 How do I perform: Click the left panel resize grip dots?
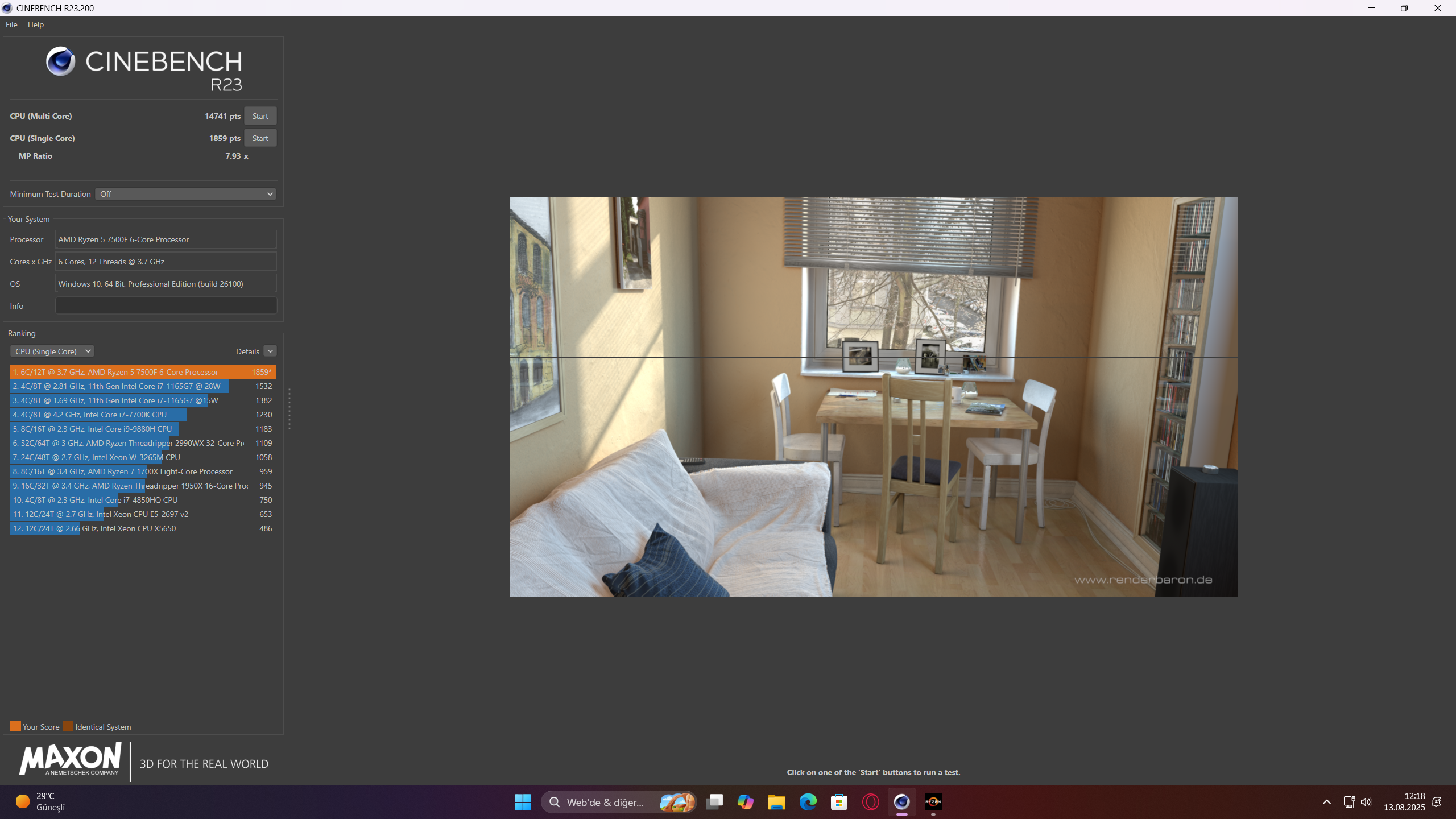289,409
